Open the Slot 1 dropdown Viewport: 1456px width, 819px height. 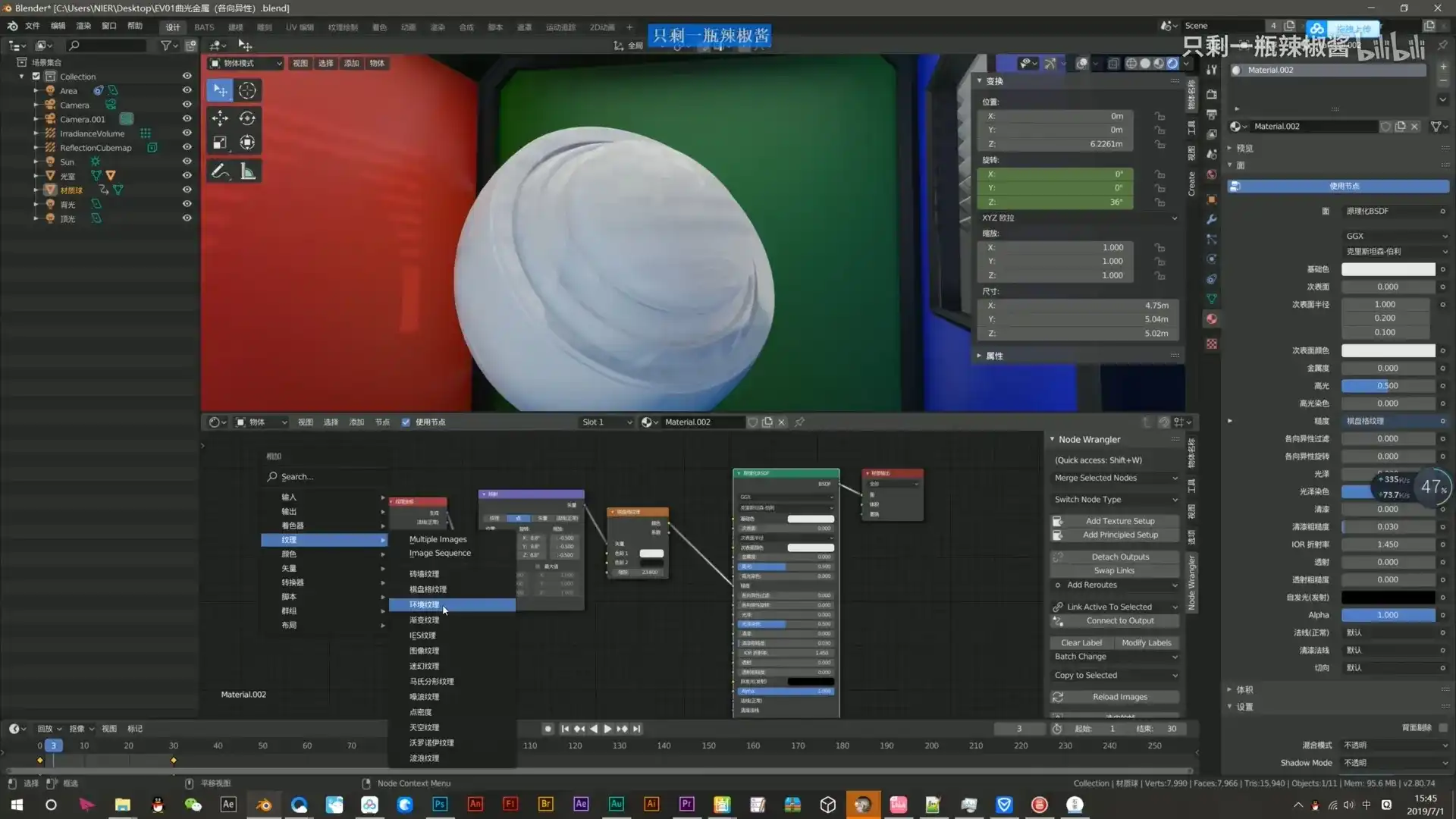click(605, 422)
